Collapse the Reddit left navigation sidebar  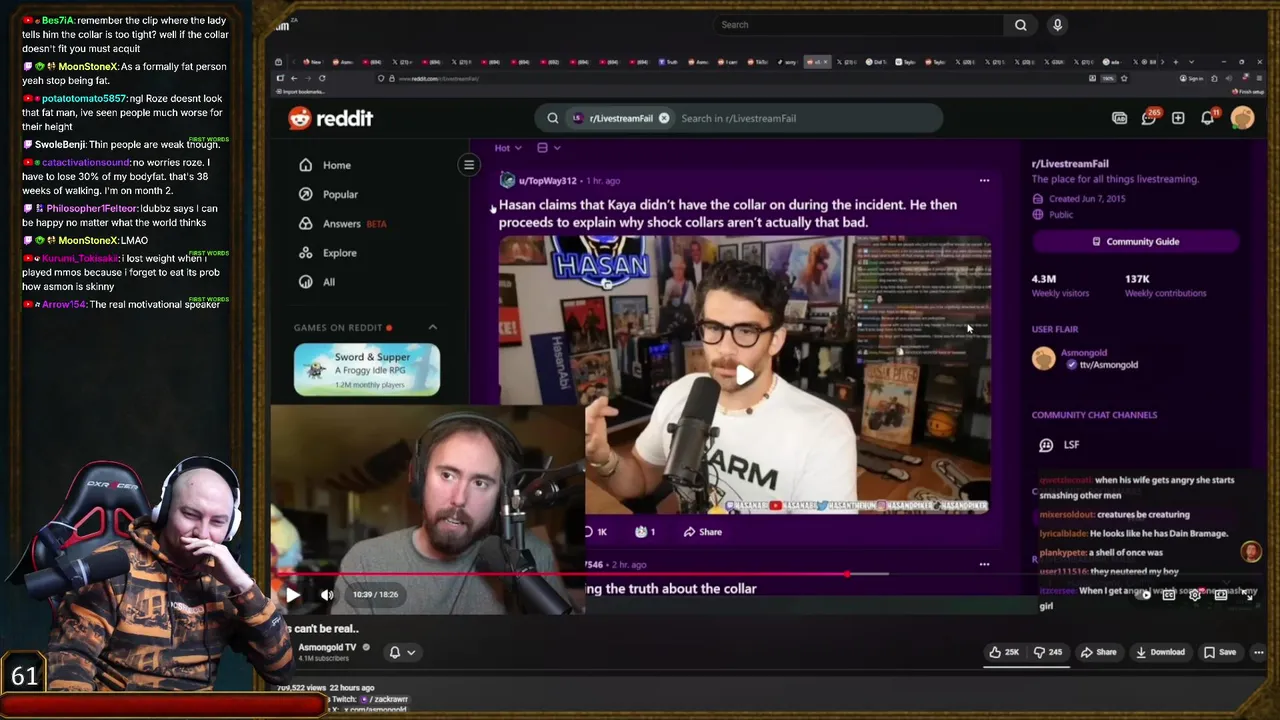pyautogui.click(x=468, y=165)
